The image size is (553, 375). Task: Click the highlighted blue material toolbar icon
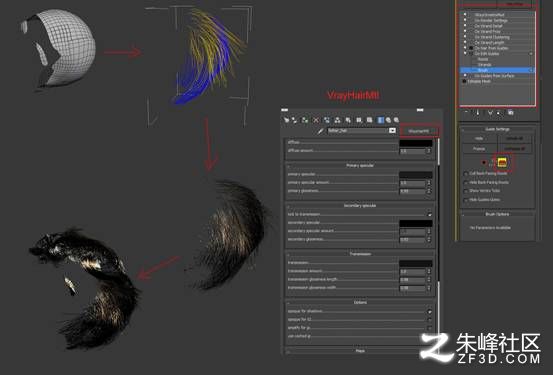pyautogui.click(x=380, y=120)
